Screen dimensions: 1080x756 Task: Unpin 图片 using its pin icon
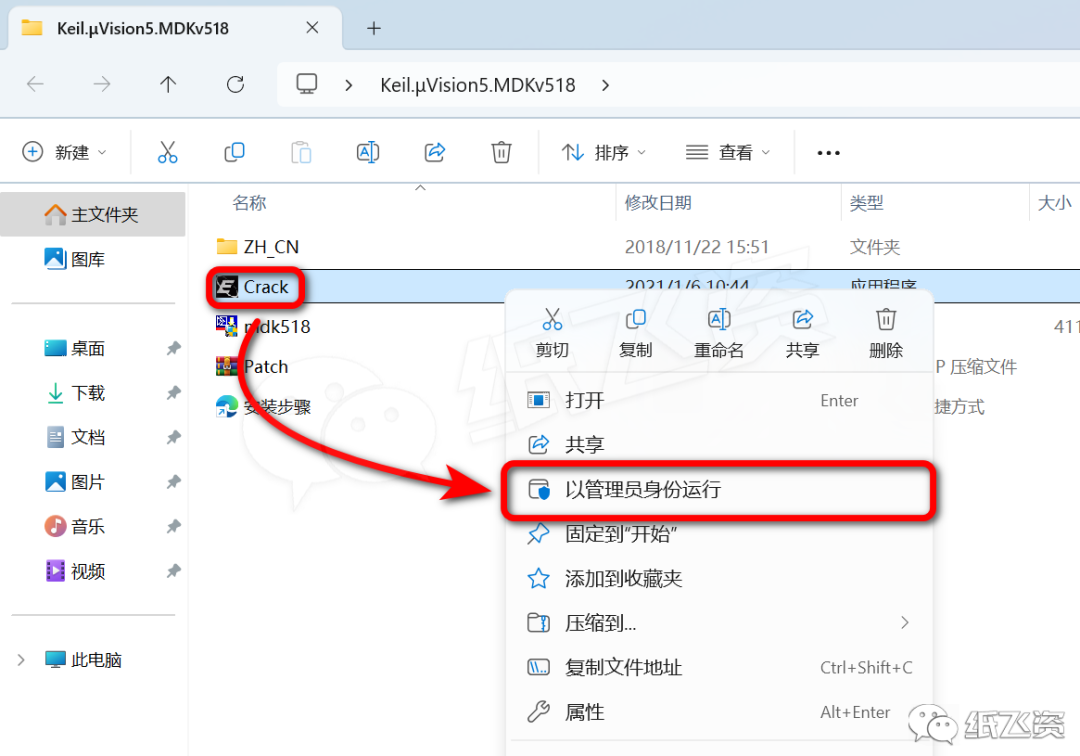173,482
